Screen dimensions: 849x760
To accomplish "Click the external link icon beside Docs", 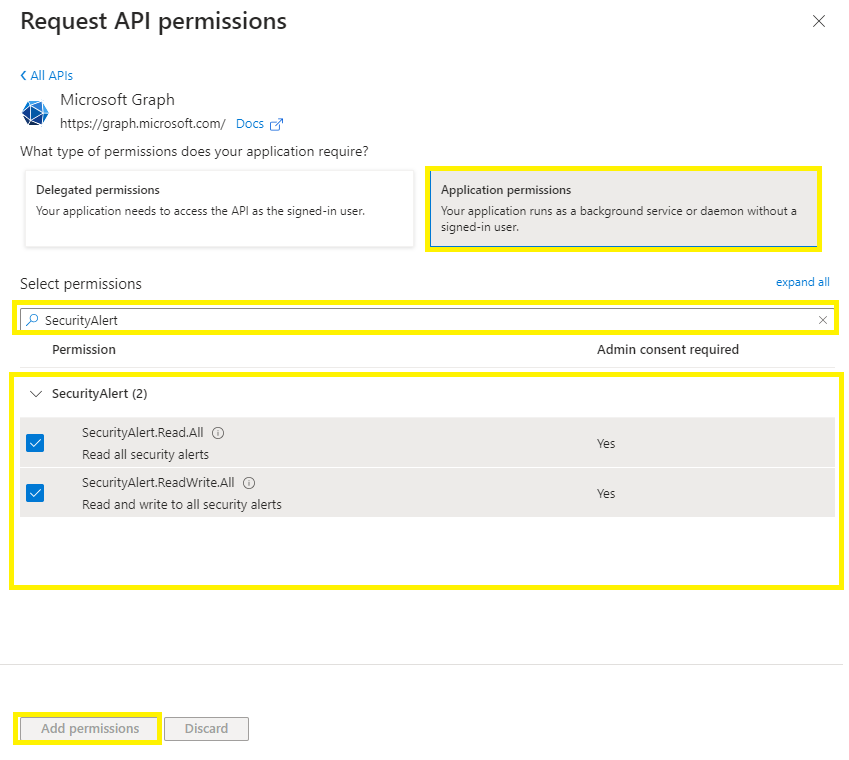I will click(x=276, y=125).
